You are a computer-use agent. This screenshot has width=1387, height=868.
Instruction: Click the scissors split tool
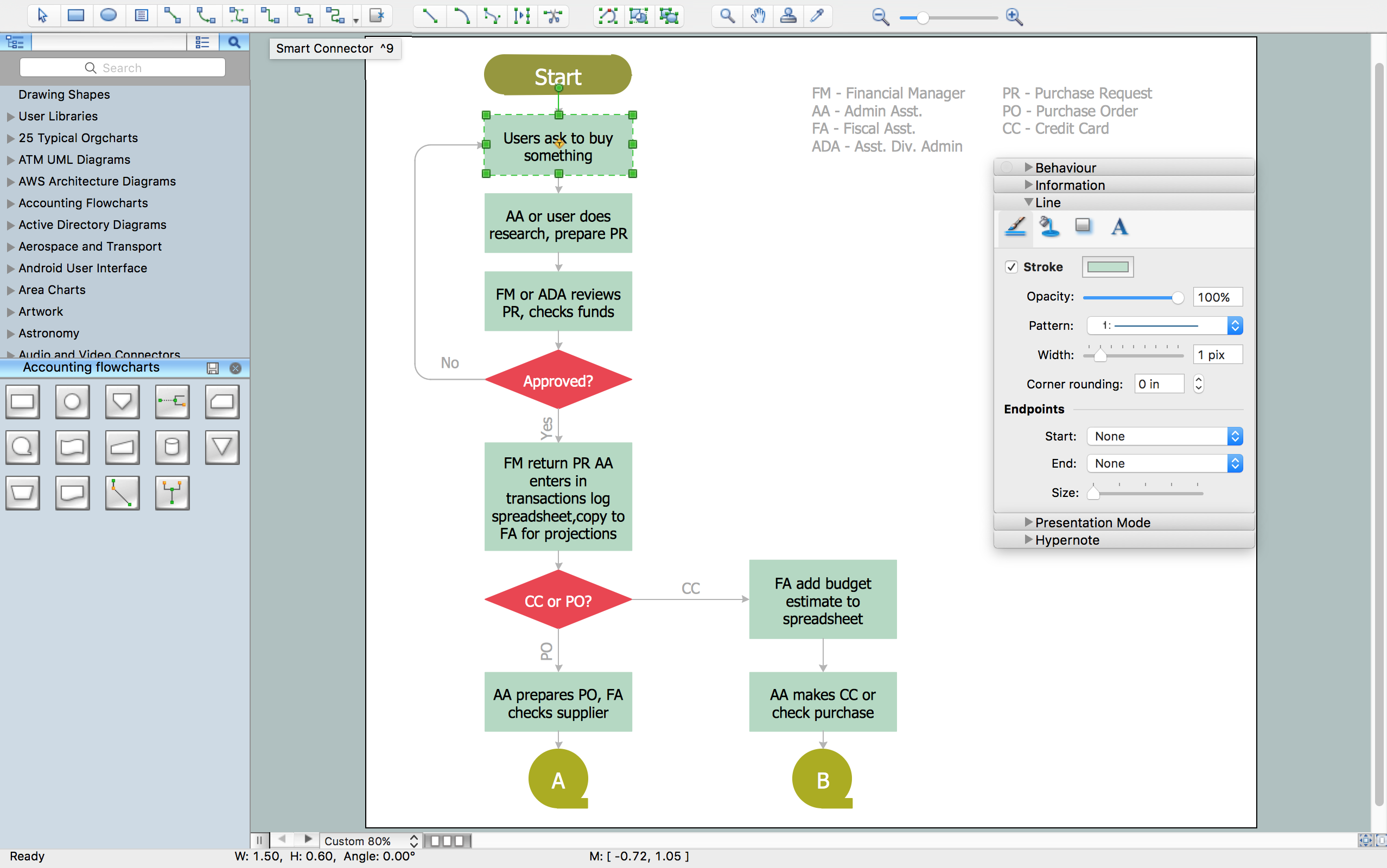[x=553, y=16]
